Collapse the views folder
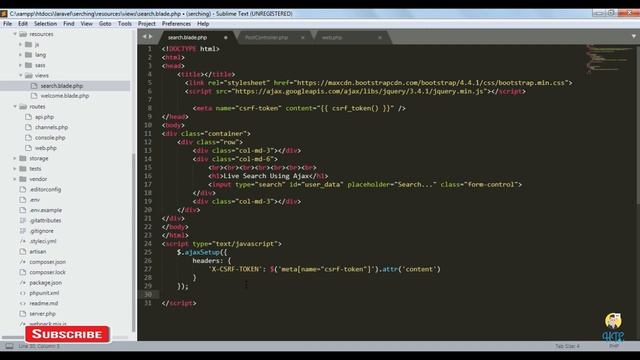The image size is (640, 360). pyautogui.click(x=20, y=75)
